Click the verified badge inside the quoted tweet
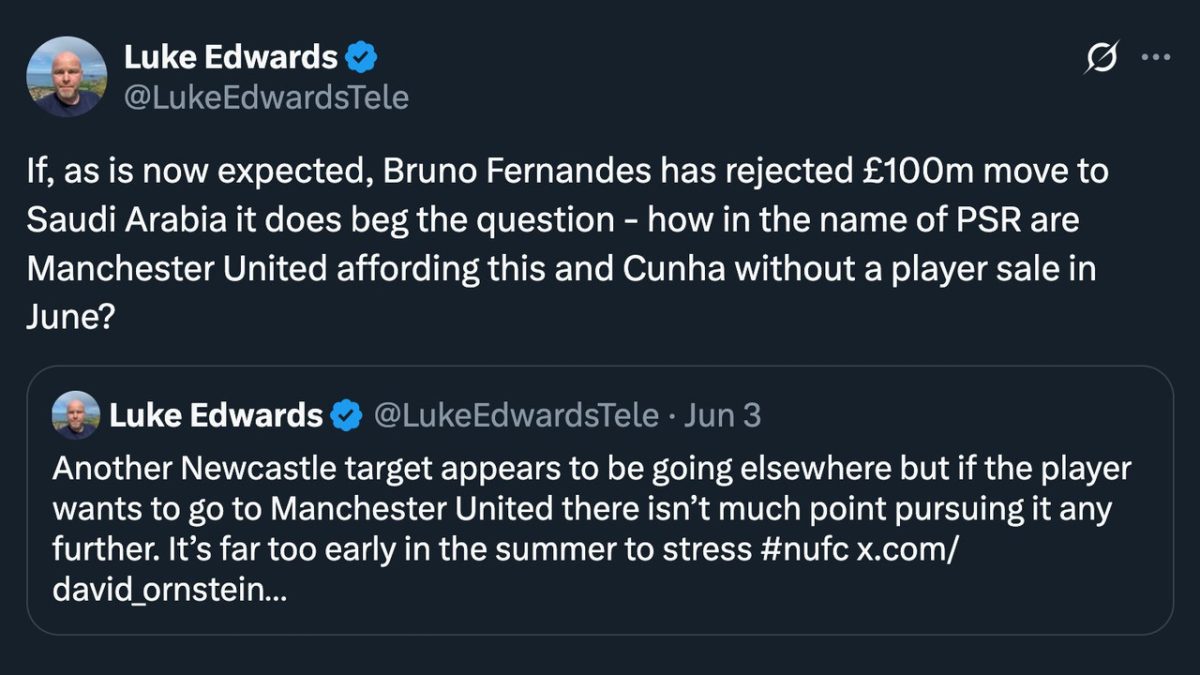This screenshot has height=675, width=1200. (347, 415)
